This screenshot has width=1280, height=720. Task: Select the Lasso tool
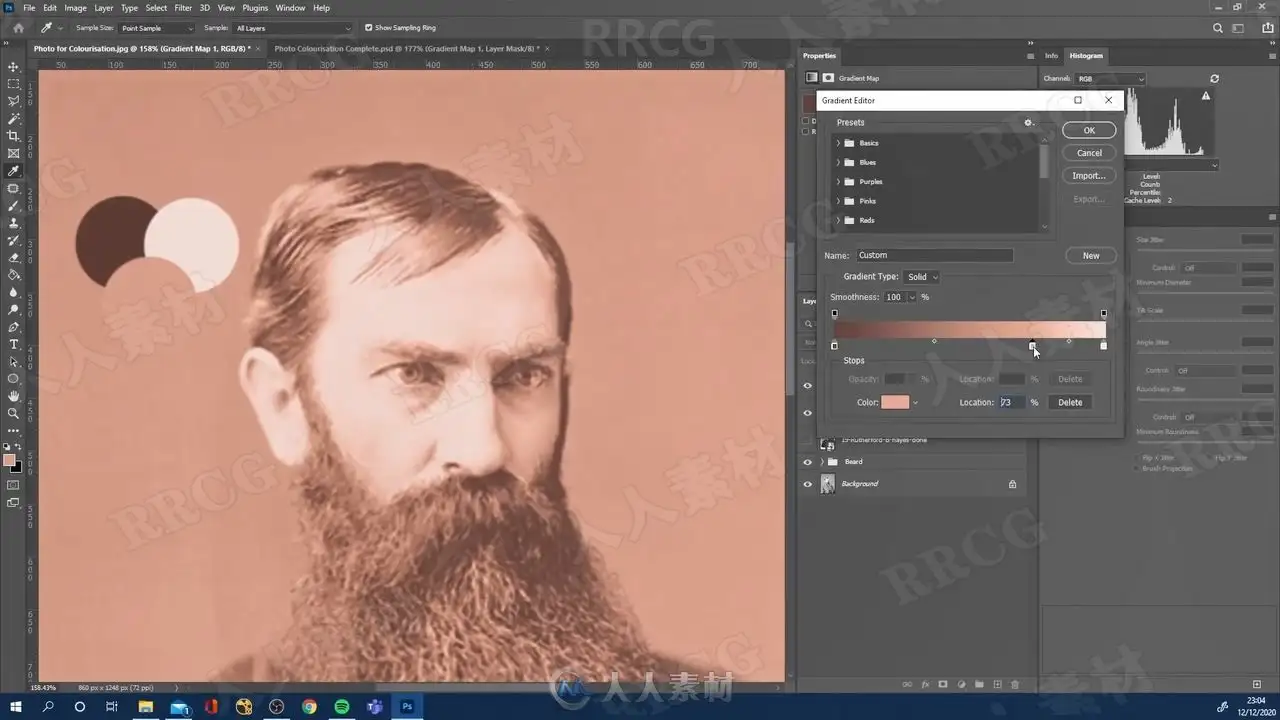point(14,101)
